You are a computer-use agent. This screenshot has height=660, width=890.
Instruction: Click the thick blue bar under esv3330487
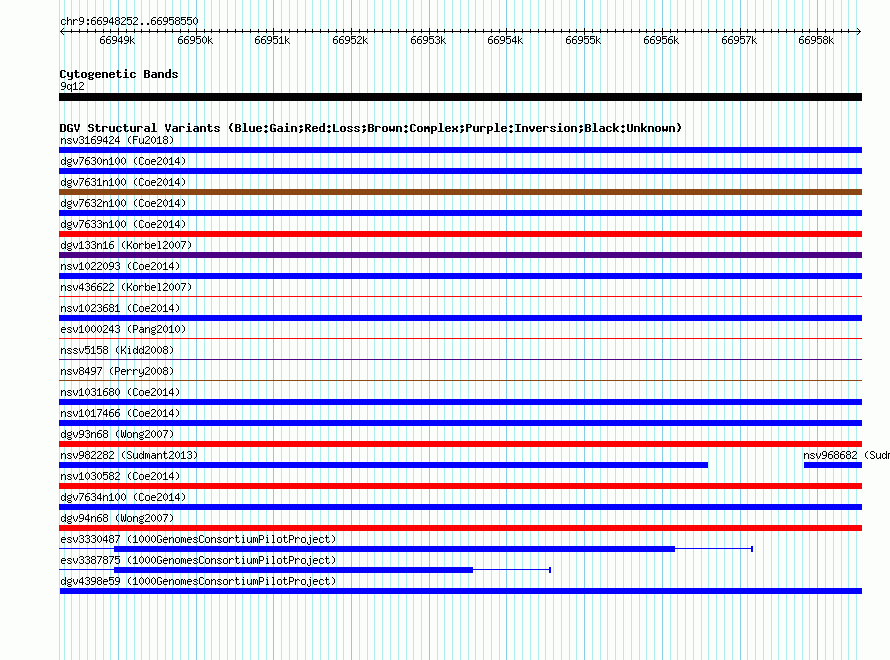(x=394, y=549)
